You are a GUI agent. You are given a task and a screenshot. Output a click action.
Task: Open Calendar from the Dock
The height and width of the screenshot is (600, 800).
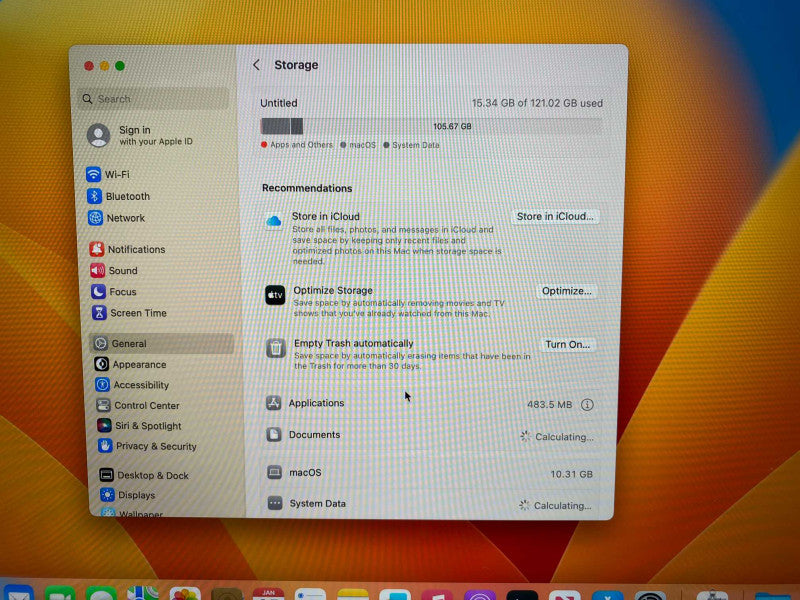pyautogui.click(x=268, y=594)
